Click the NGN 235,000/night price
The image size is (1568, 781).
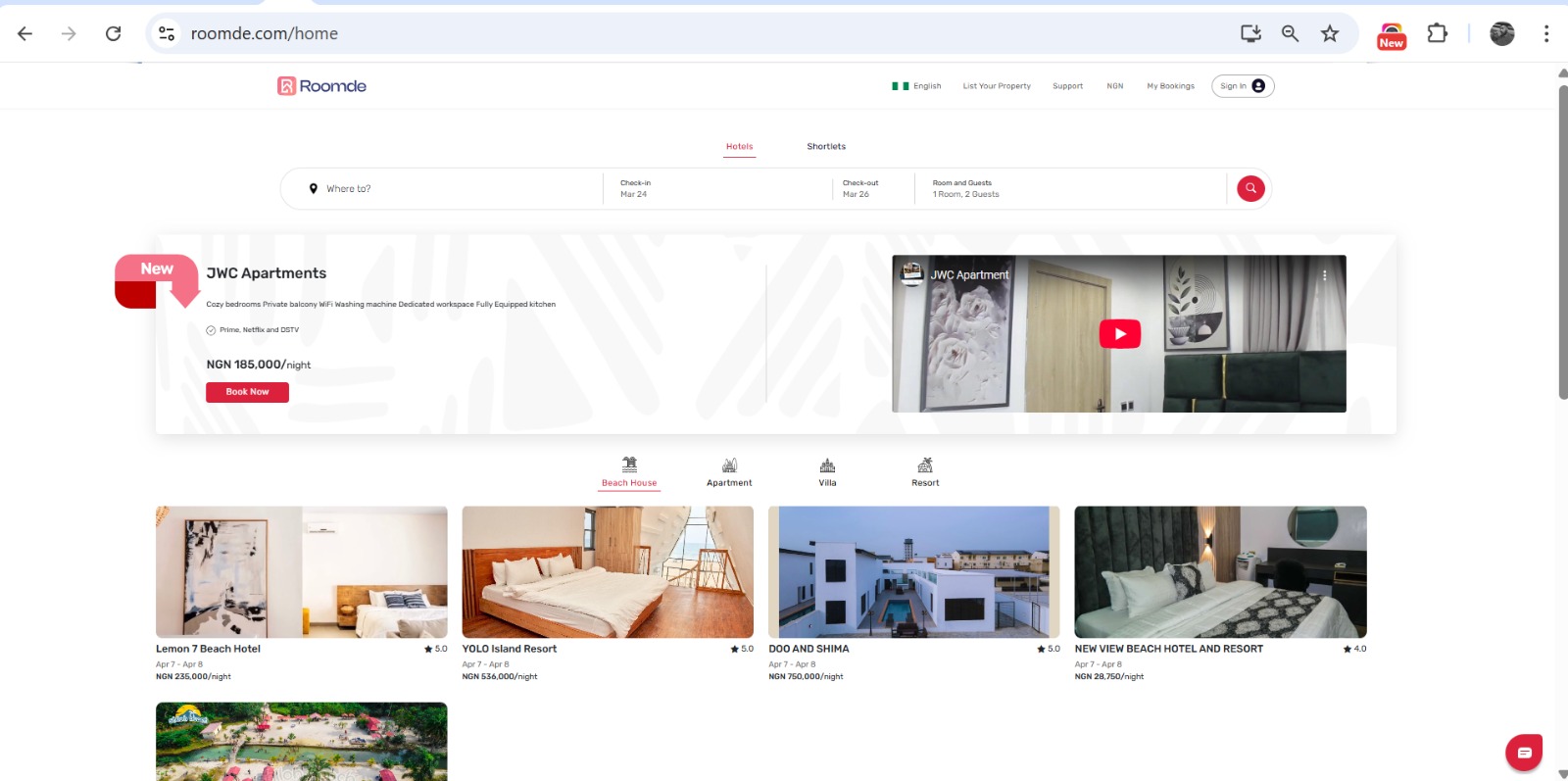193,676
